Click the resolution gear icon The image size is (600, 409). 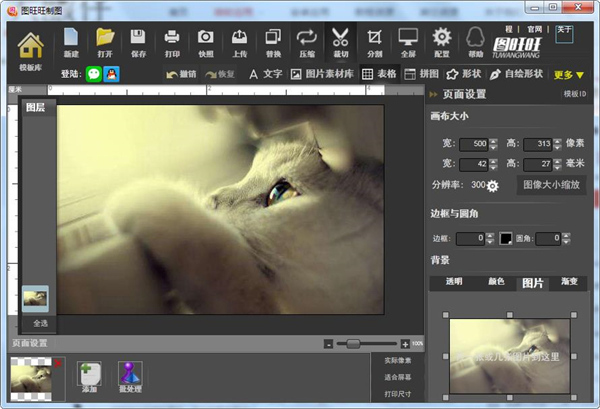tap(492, 187)
